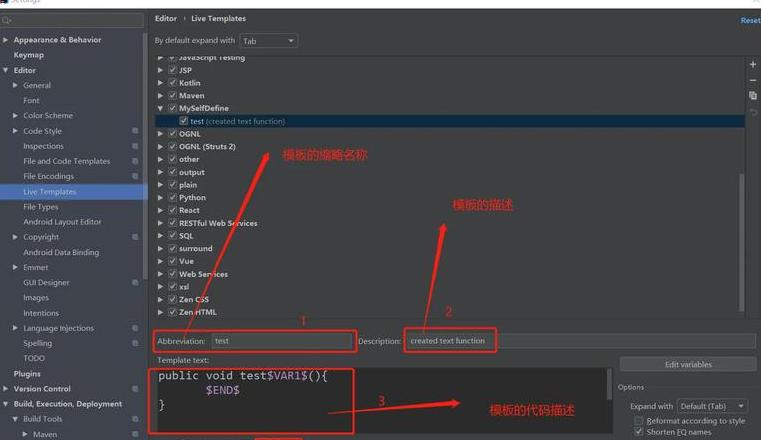Duplicate the selected template with copy icon
761x440 pixels.
pyautogui.click(x=753, y=96)
